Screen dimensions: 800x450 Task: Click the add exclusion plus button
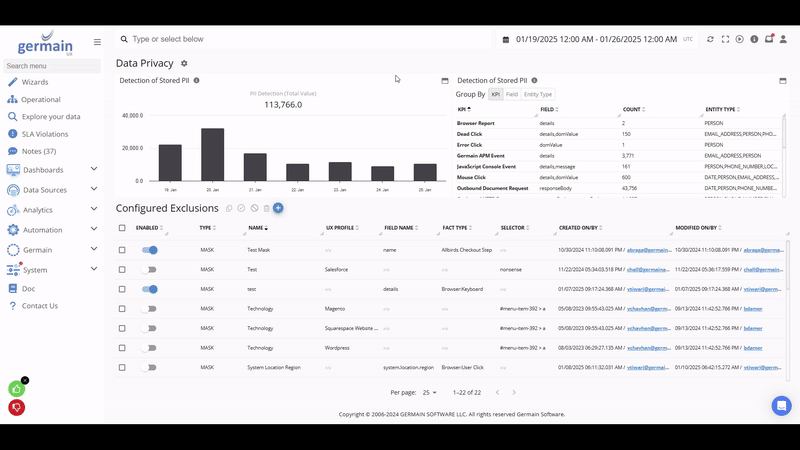tap(278, 208)
